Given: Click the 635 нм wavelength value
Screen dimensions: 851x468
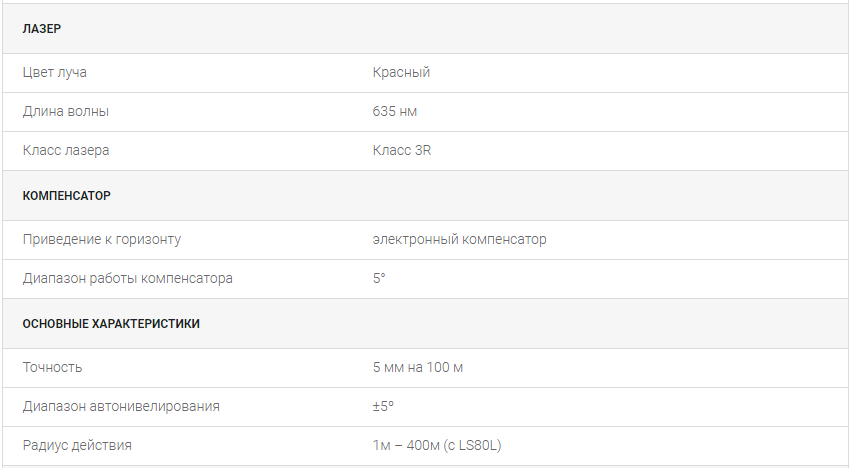Looking at the screenshot, I should click(395, 111).
